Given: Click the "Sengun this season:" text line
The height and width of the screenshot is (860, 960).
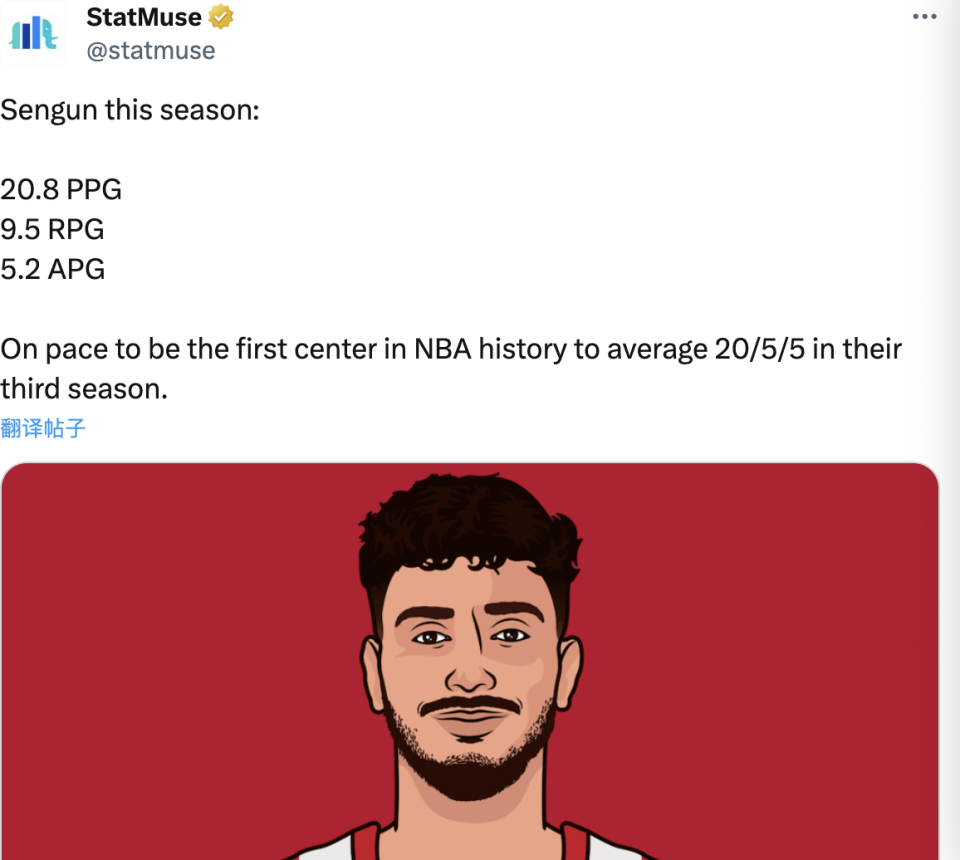Looking at the screenshot, I should (130, 109).
